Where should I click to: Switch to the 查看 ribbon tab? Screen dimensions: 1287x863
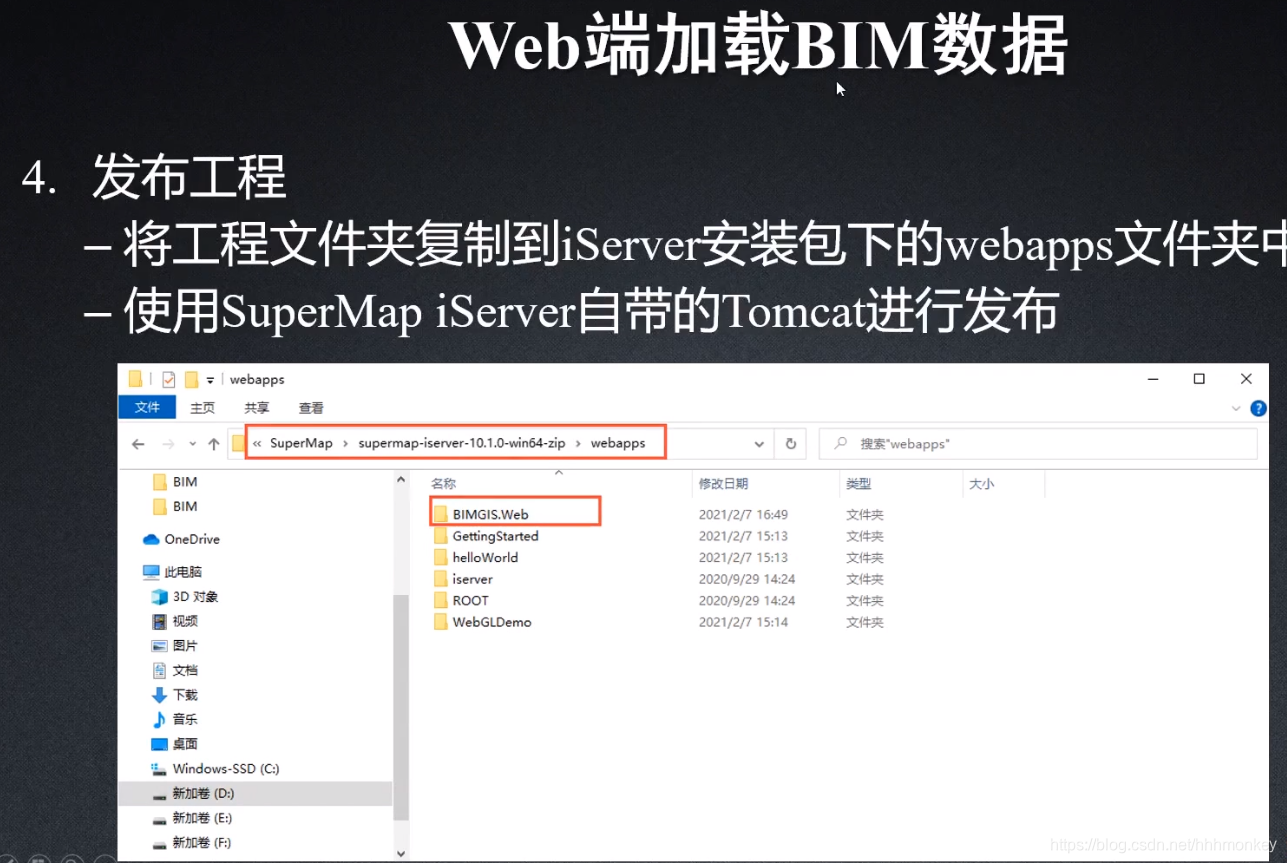311,408
